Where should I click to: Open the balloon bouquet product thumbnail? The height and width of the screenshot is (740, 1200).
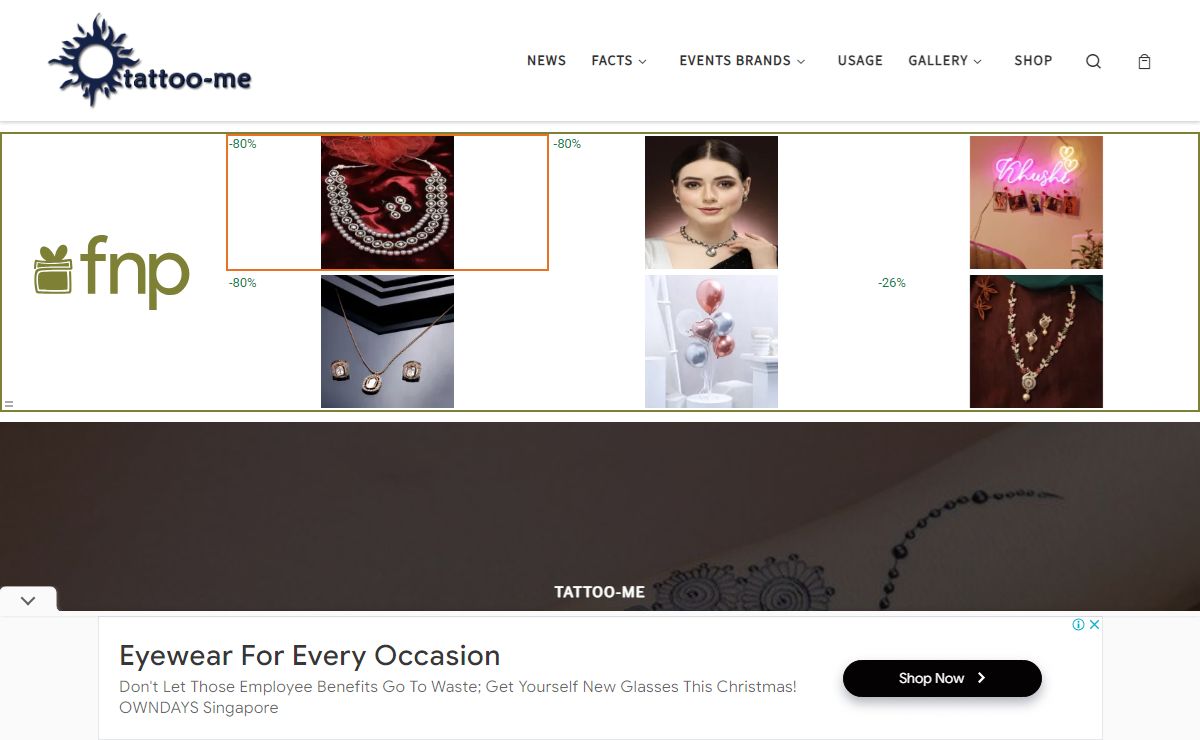[x=711, y=341]
